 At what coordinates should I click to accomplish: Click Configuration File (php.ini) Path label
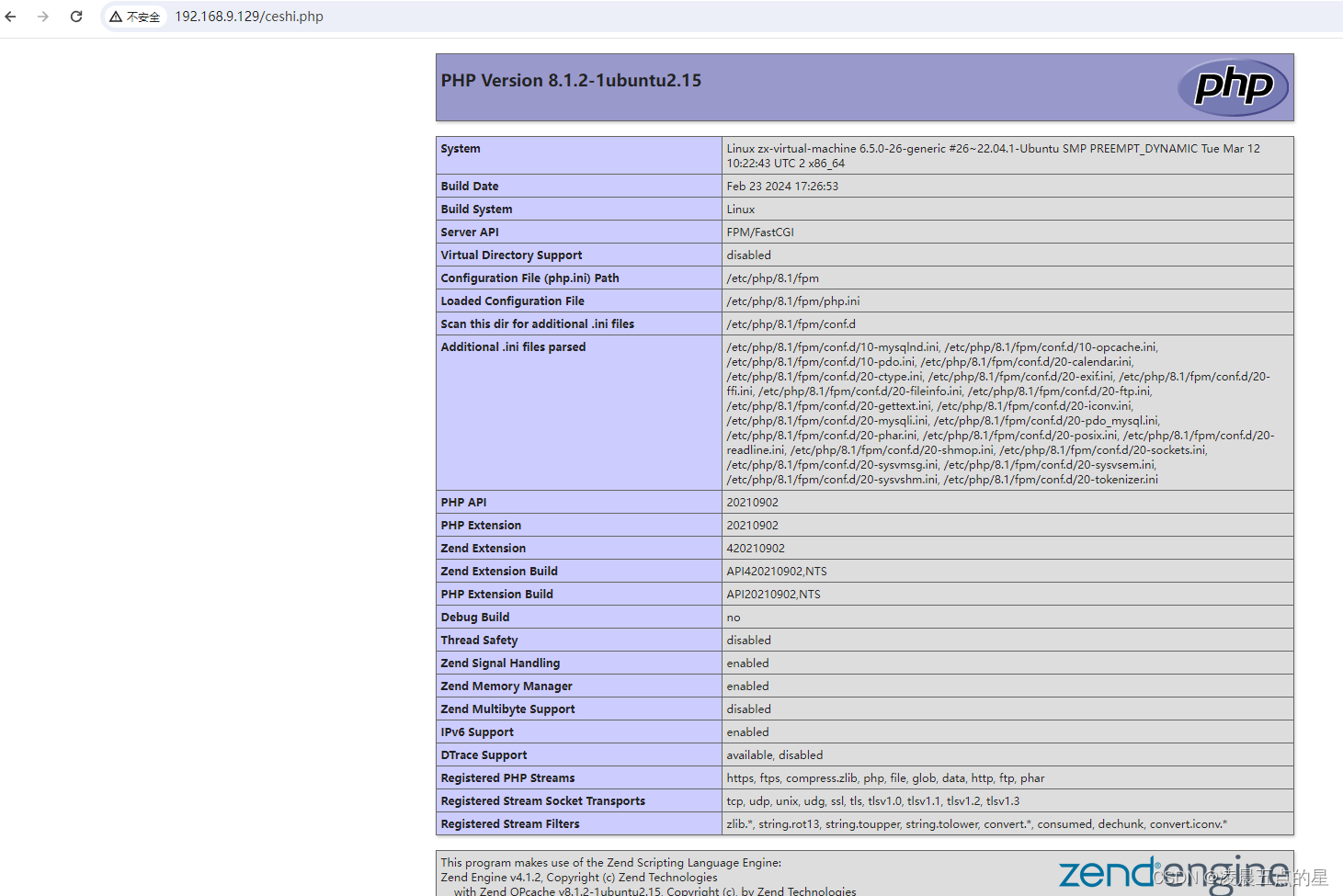coord(529,278)
